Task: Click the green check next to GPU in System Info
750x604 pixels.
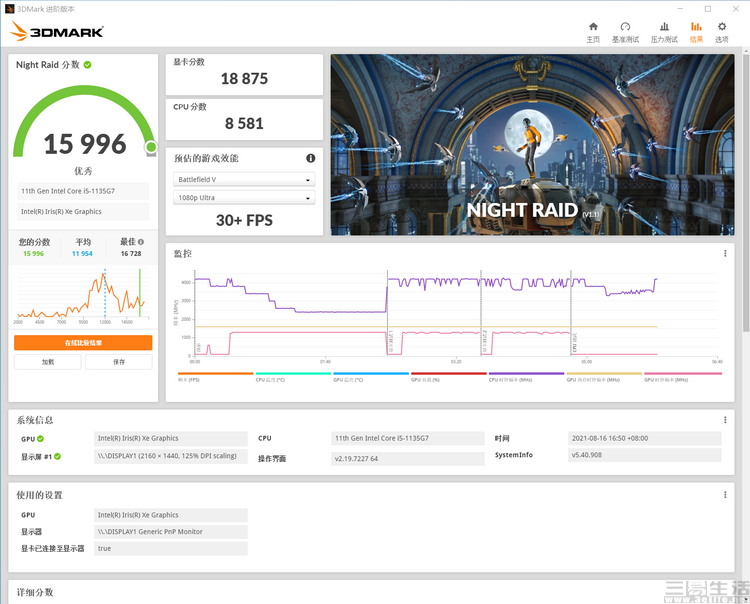Action: (41, 439)
